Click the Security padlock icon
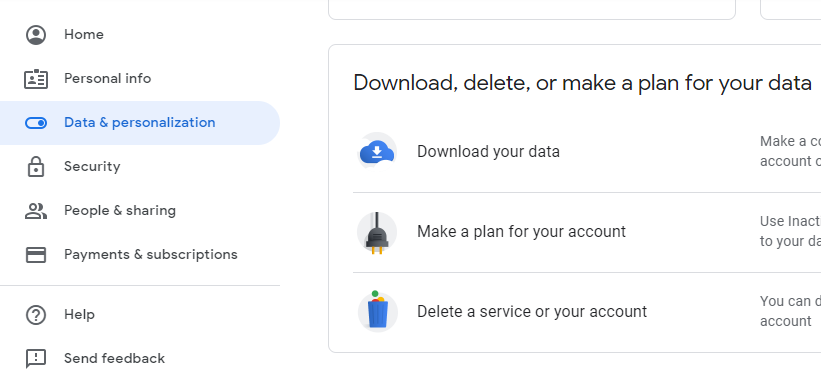The width and height of the screenshot is (821, 372). coord(36,167)
